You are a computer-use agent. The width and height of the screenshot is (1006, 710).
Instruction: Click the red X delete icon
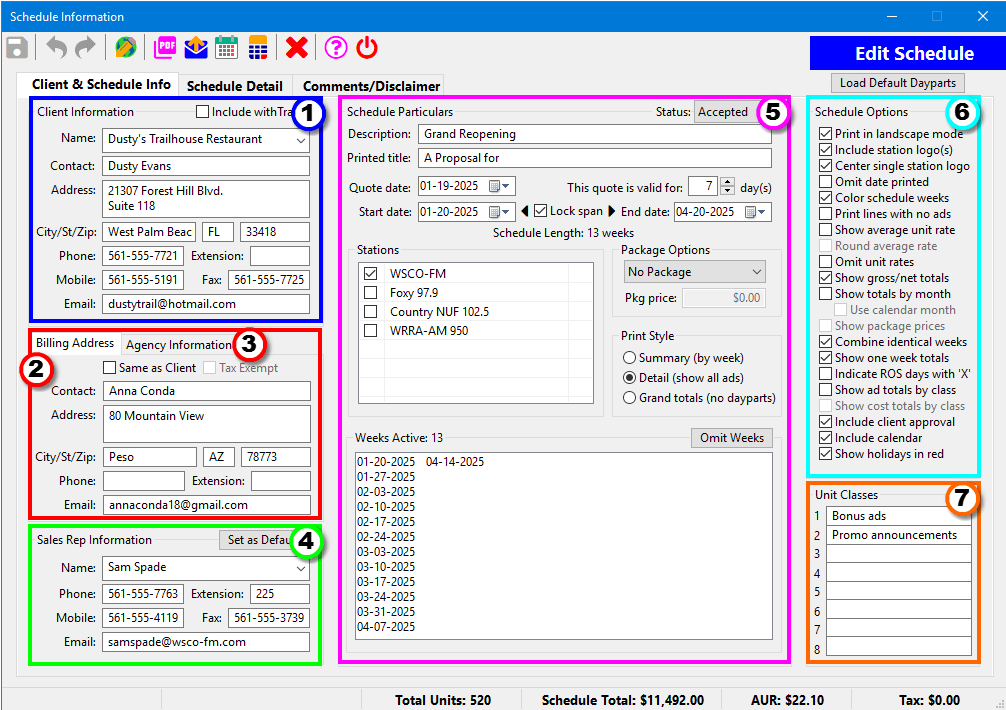(x=296, y=48)
